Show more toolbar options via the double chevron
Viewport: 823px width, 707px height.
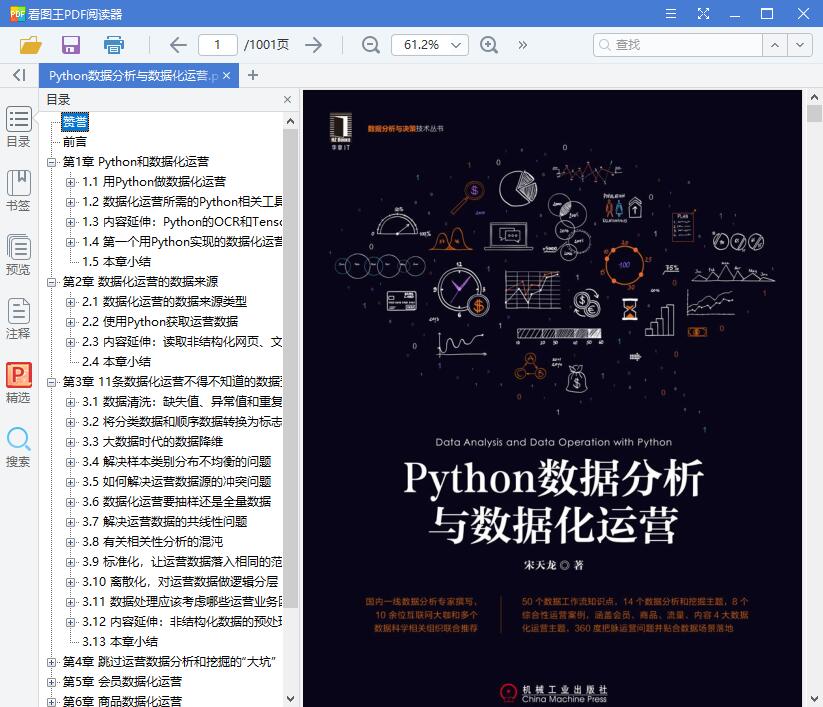click(522, 45)
